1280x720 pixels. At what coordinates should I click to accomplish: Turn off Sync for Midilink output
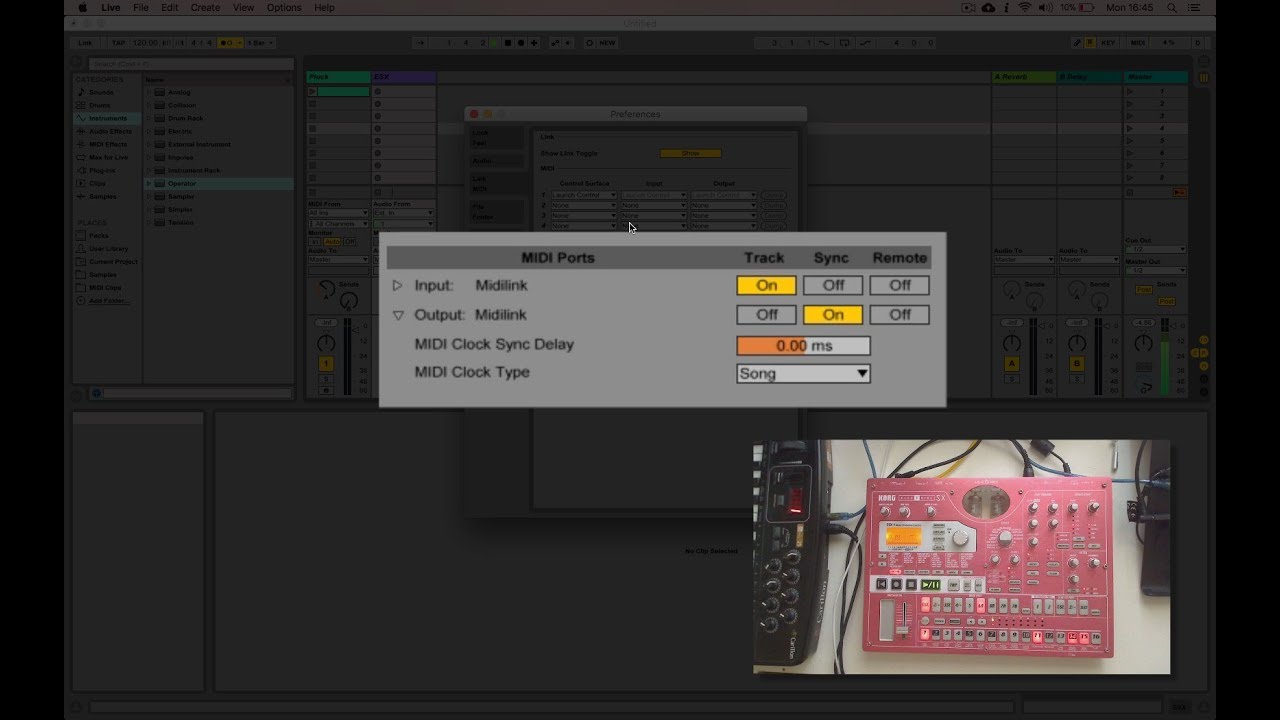click(x=833, y=314)
